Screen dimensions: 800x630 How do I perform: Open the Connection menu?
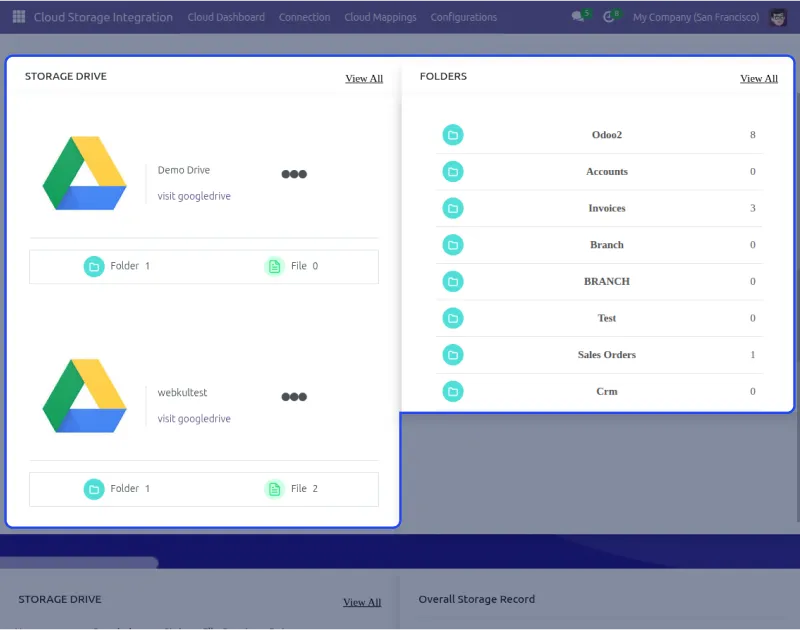(304, 17)
